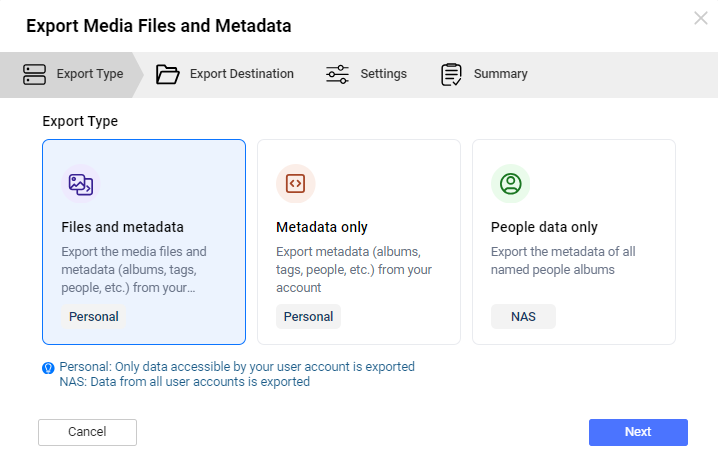718x466 pixels.
Task: Click the Summary checklist icon
Action: click(451, 74)
